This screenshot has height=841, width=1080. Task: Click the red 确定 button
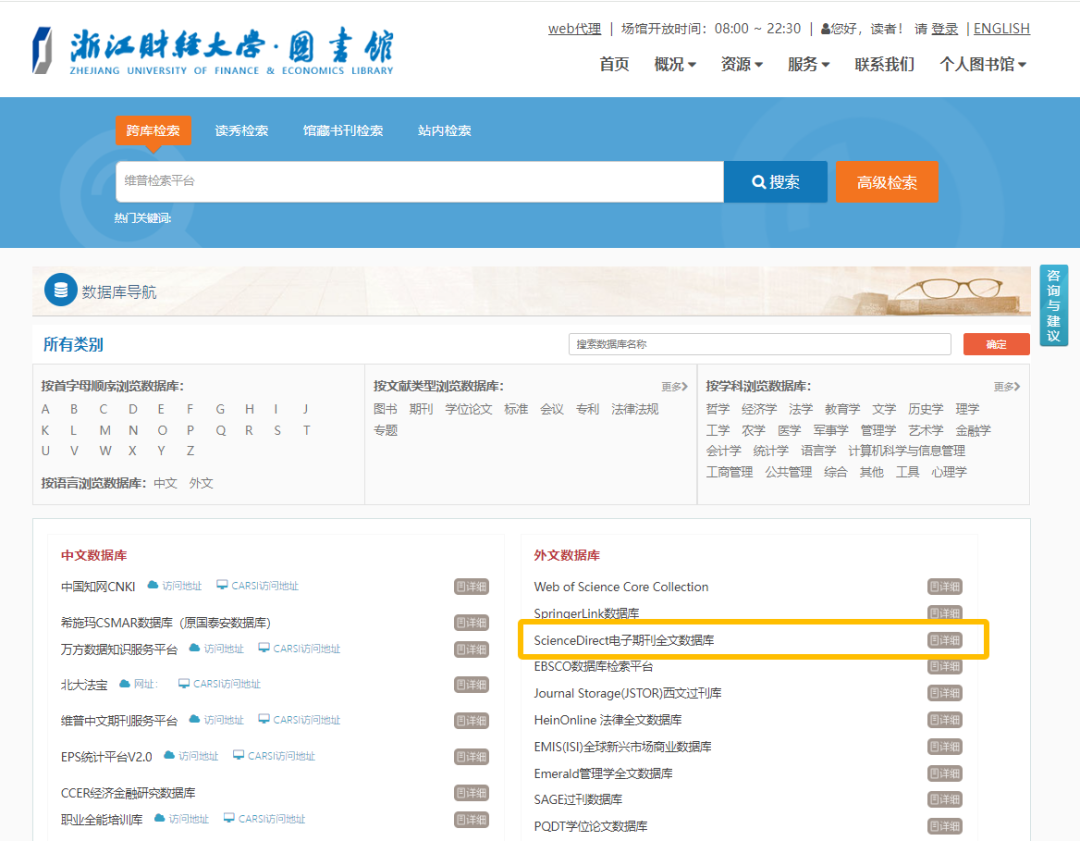[996, 344]
